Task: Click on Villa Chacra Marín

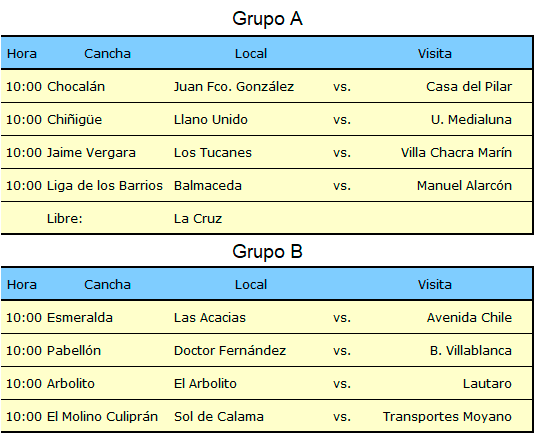Action: (x=456, y=153)
